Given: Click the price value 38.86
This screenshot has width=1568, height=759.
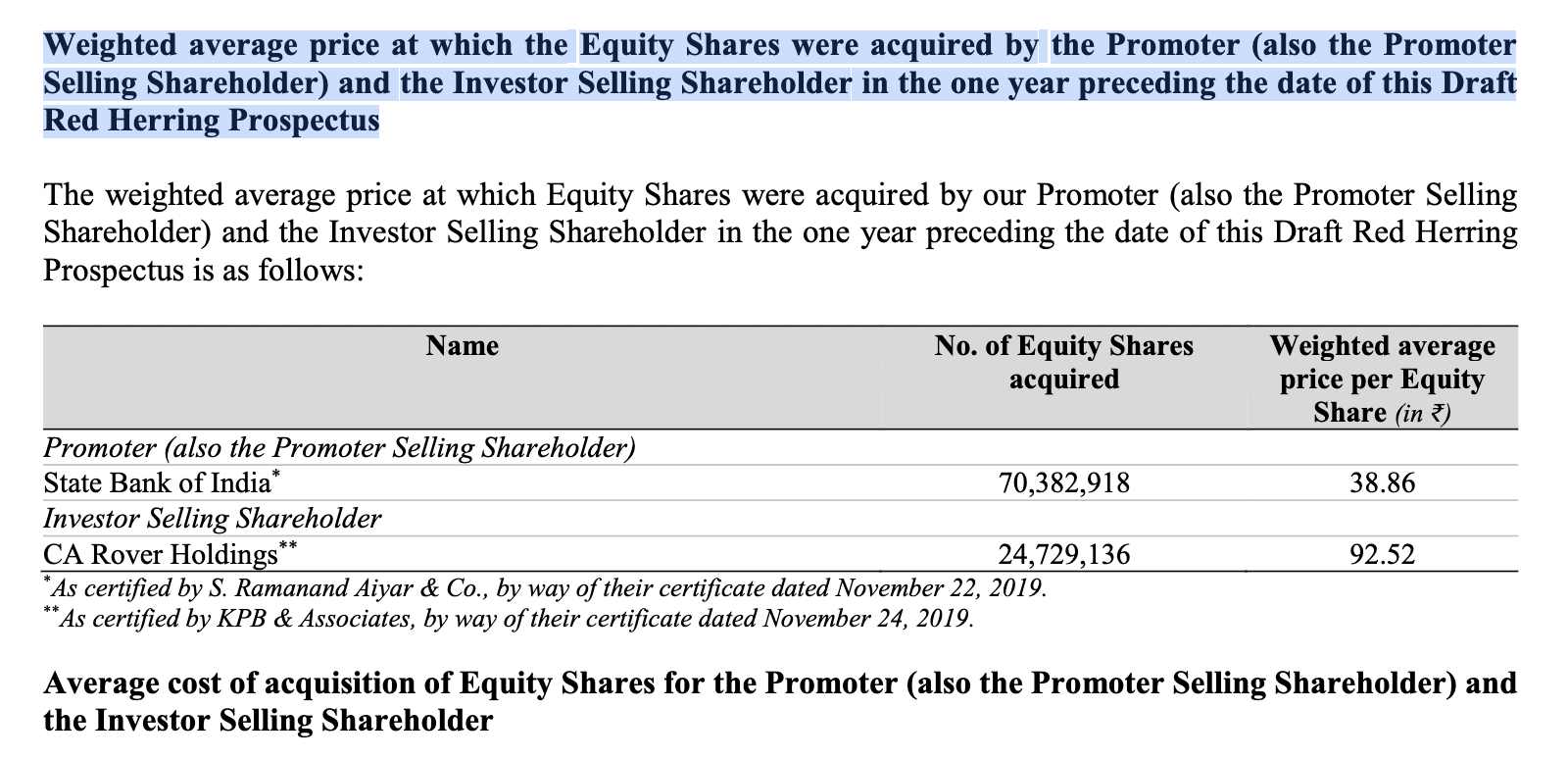Looking at the screenshot, I should [1382, 483].
